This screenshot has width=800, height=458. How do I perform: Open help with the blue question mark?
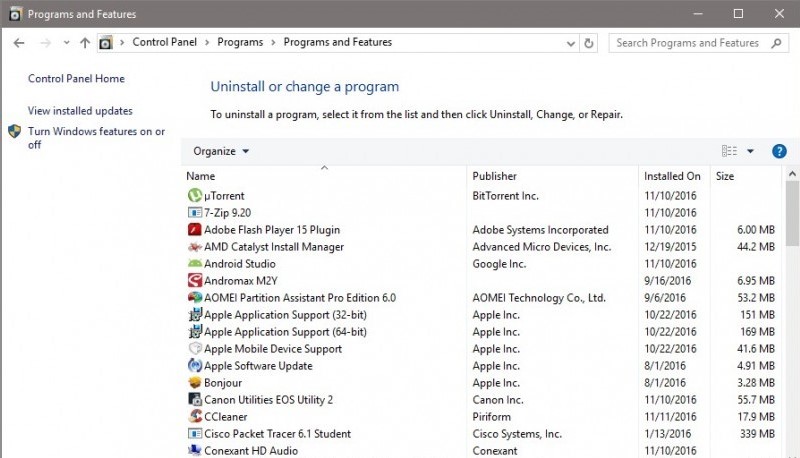(x=779, y=151)
